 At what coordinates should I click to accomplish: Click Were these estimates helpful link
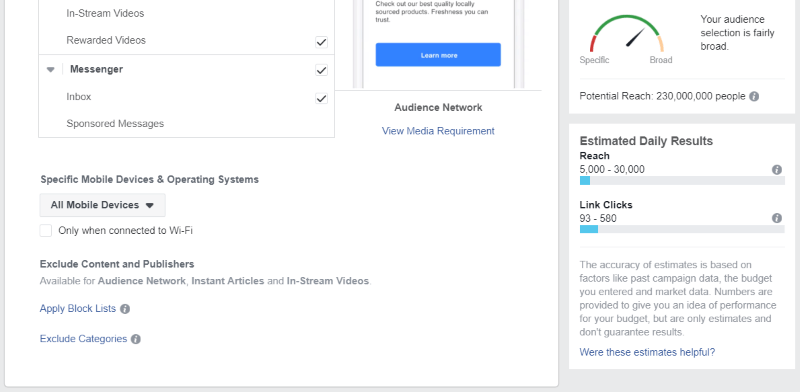coord(647,353)
